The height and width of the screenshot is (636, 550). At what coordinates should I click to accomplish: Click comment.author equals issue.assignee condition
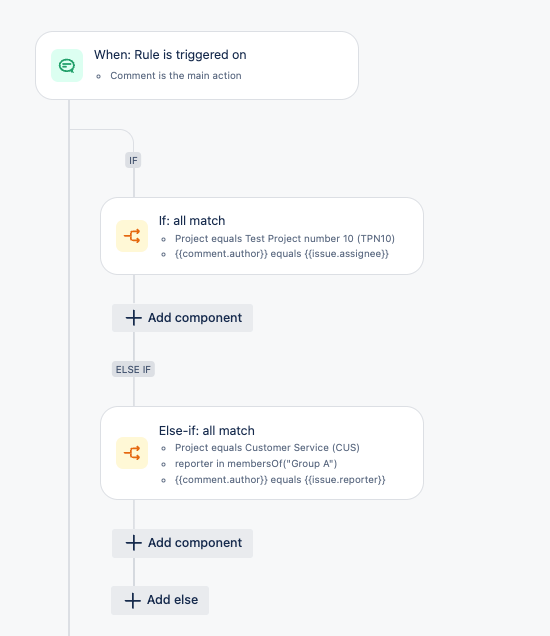[x=282, y=254]
